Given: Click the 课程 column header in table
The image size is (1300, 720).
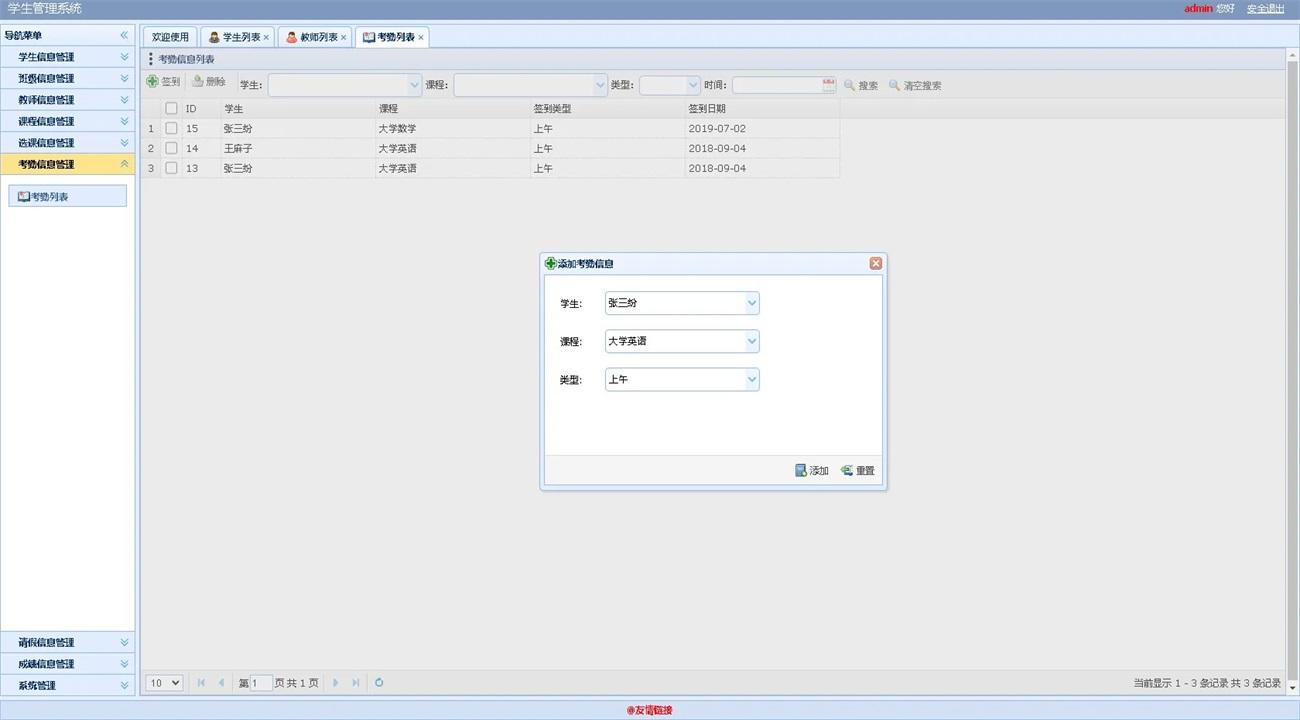Looking at the screenshot, I should click(x=452, y=108).
